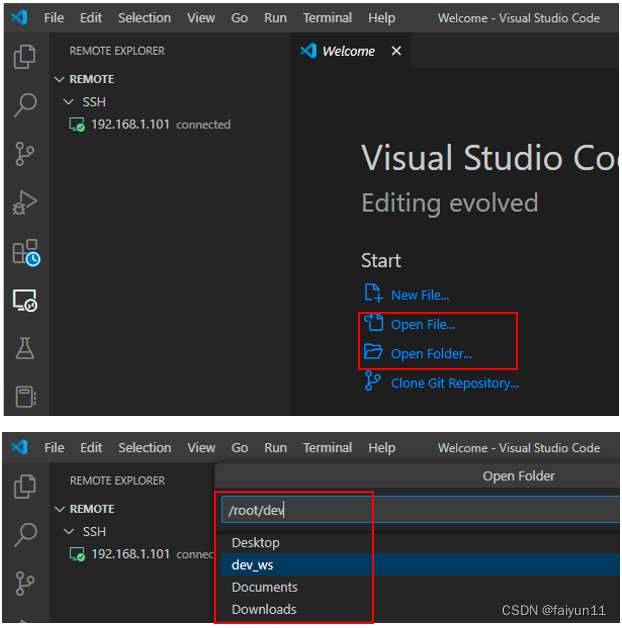Open Run and Debug icon in top window

25,203
